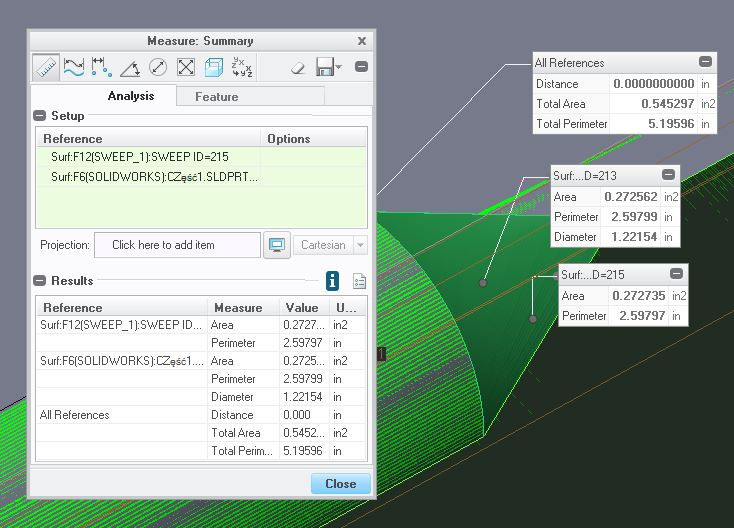Collapse the Surf:...D=215 callout panel
734x528 pixels.
[x=676, y=273]
